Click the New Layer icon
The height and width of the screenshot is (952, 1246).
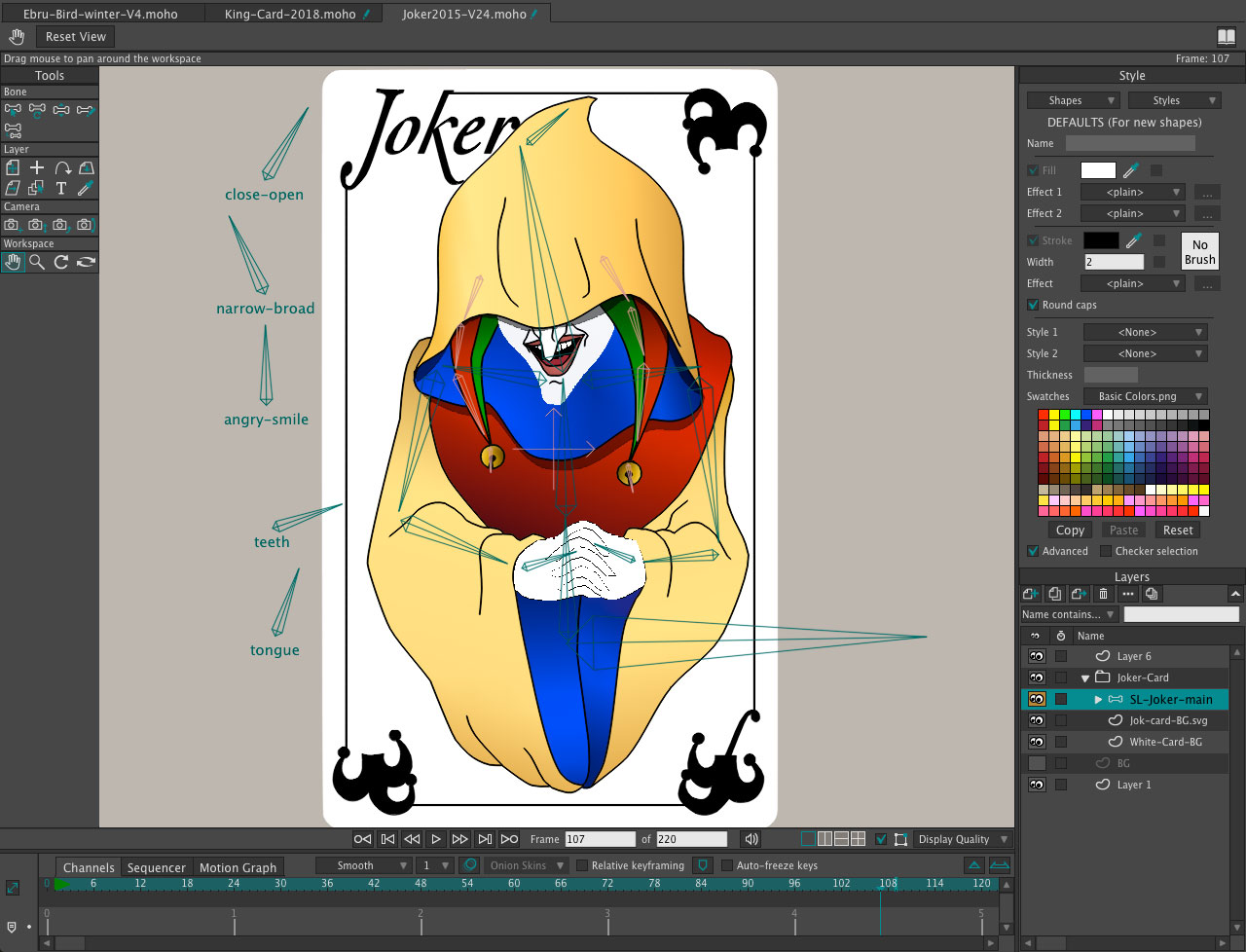click(1031, 594)
